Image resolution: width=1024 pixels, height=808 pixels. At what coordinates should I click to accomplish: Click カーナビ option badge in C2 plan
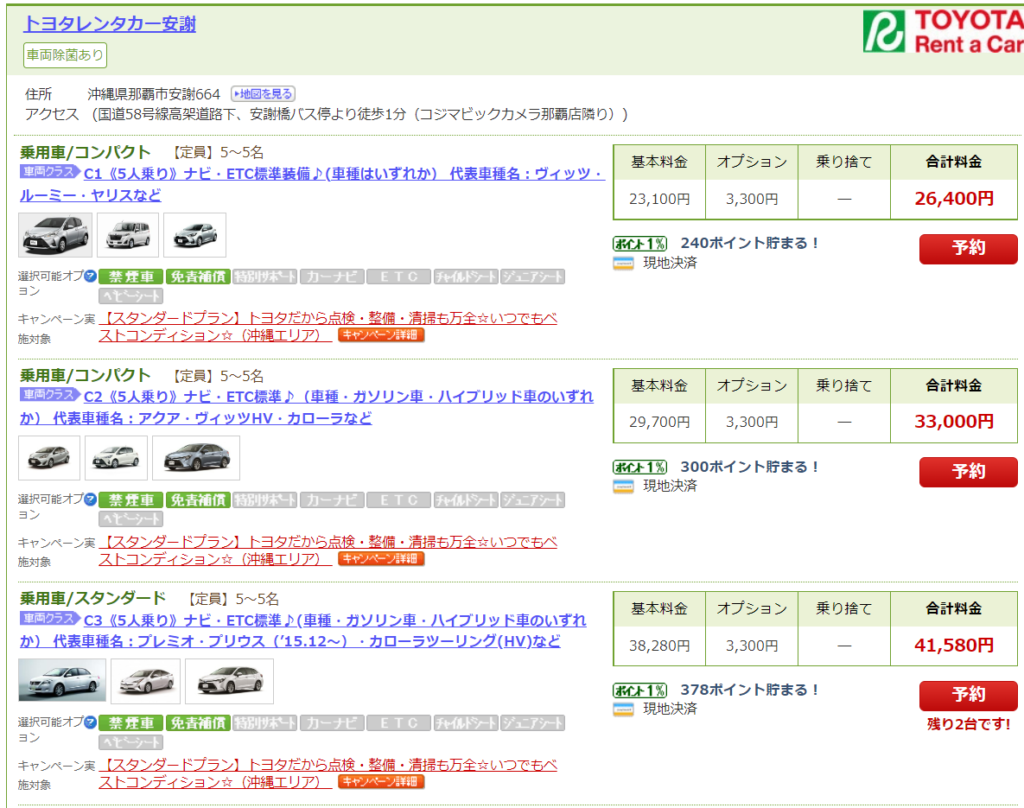pyautogui.click(x=332, y=500)
